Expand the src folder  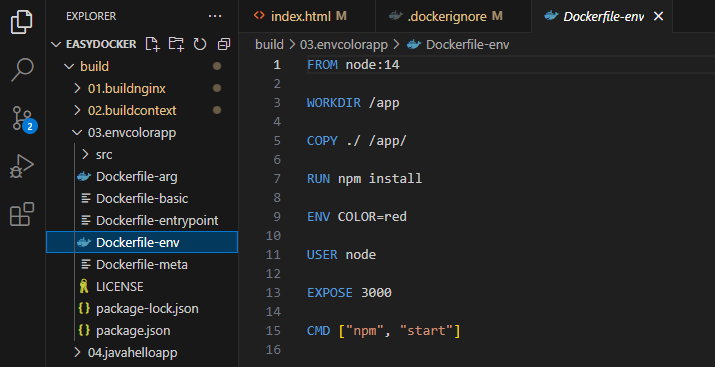(x=85, y=155)
